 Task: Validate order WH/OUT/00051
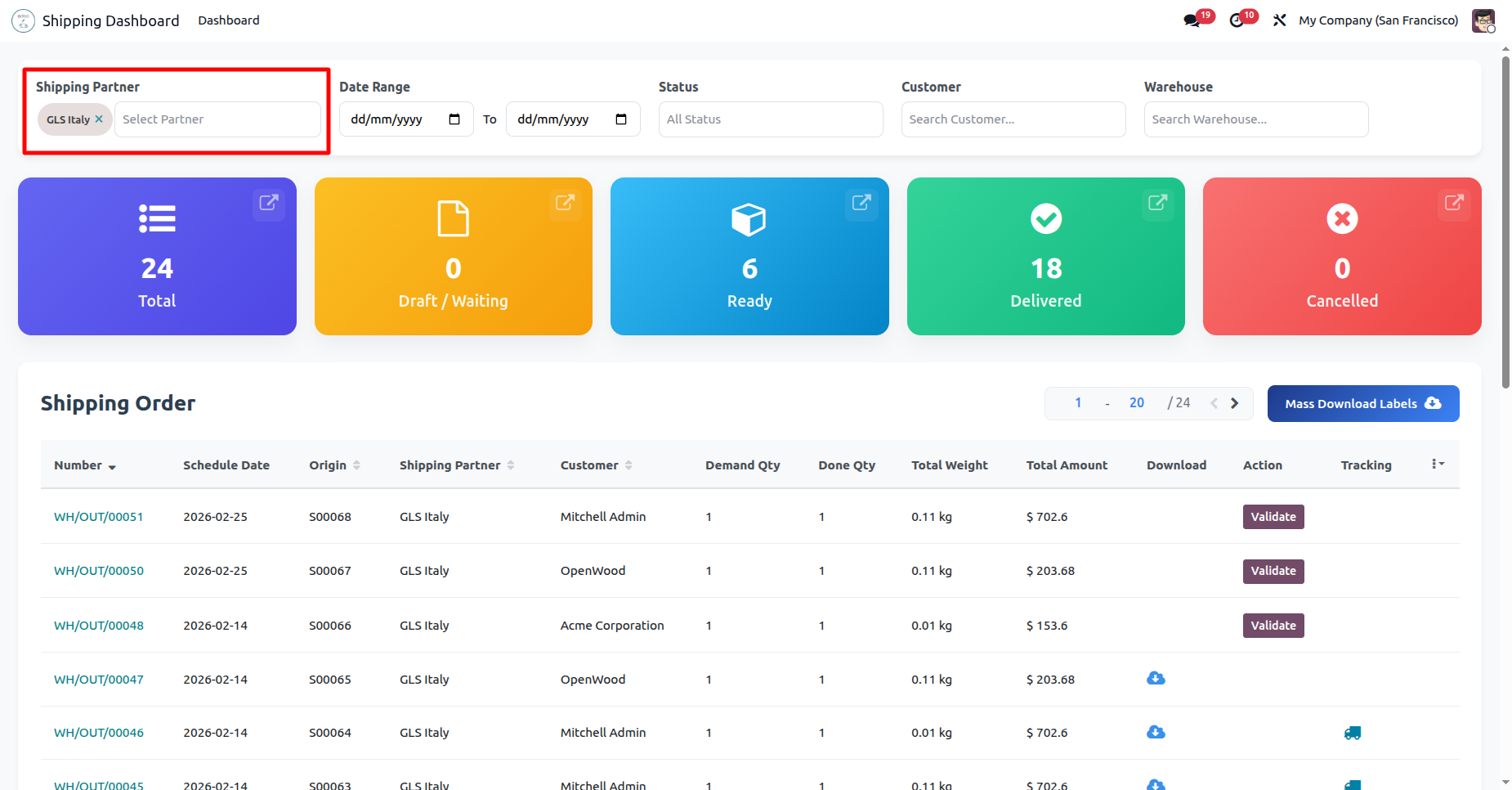tap(1273, 517)
